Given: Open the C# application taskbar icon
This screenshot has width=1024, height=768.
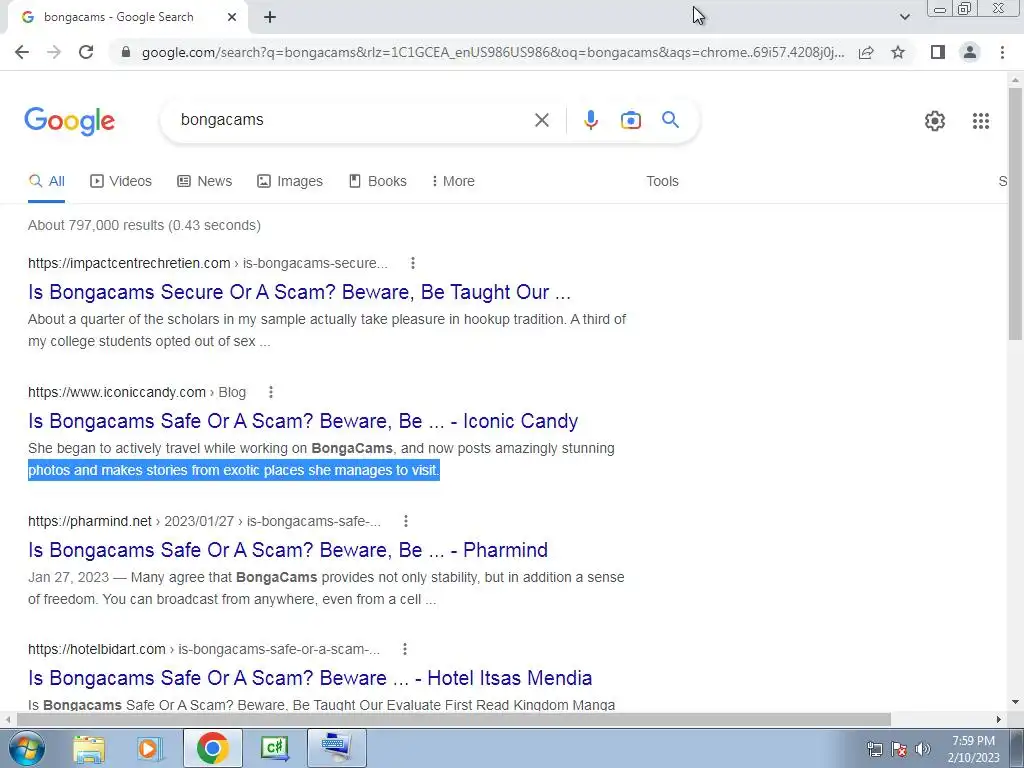Looking at the screenshot, I should 274,748.
